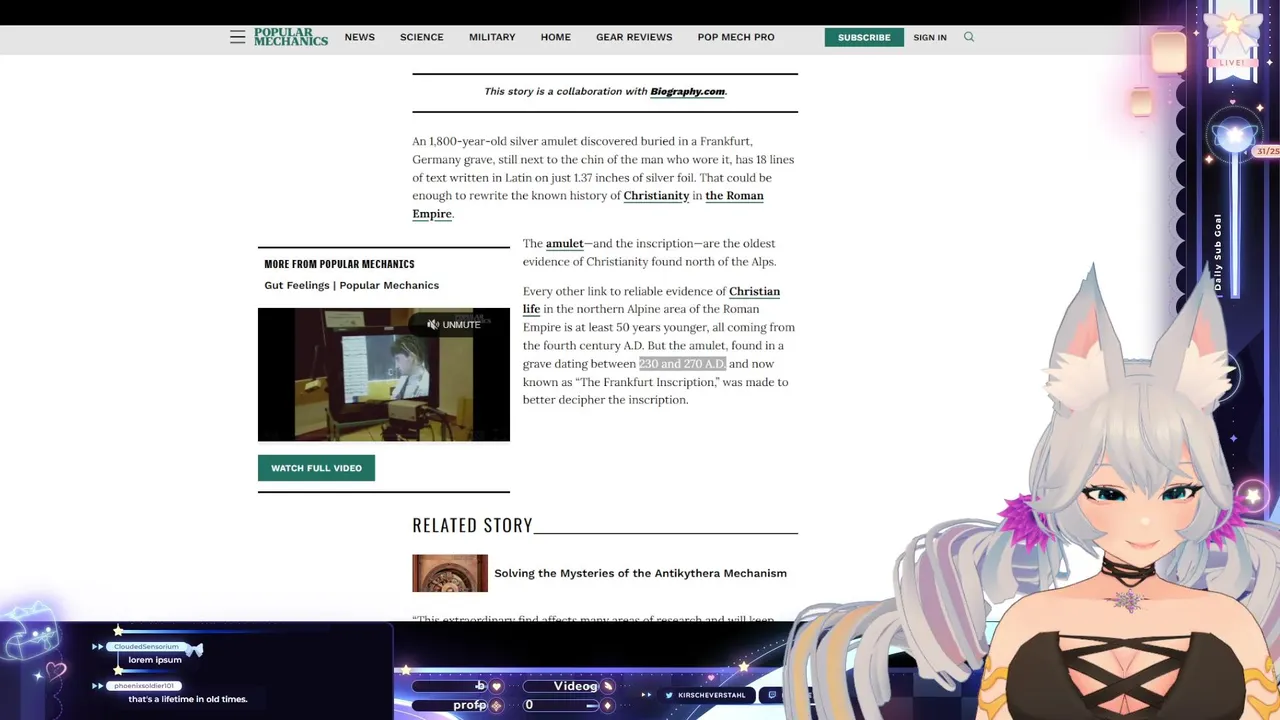The width and height of the screenshot is (1280, 720).
Task: Click chat message 'lorem ipsum'
Action: click(x=155, y=660)
